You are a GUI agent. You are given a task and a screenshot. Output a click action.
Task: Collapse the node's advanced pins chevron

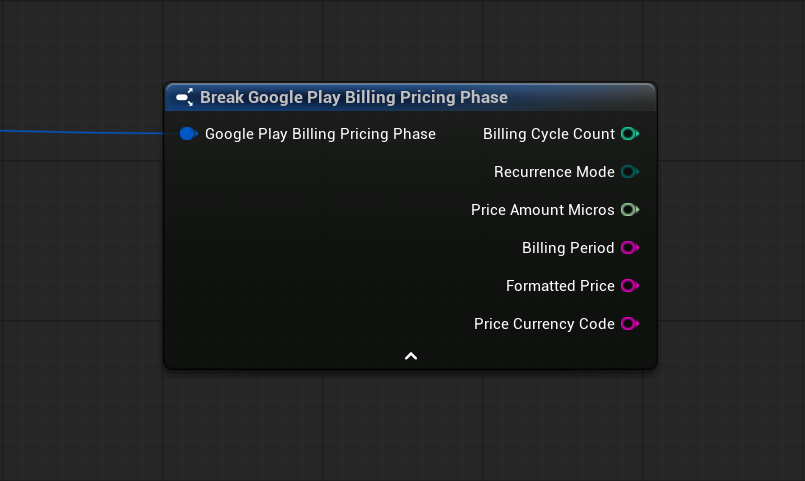[411, 356]
